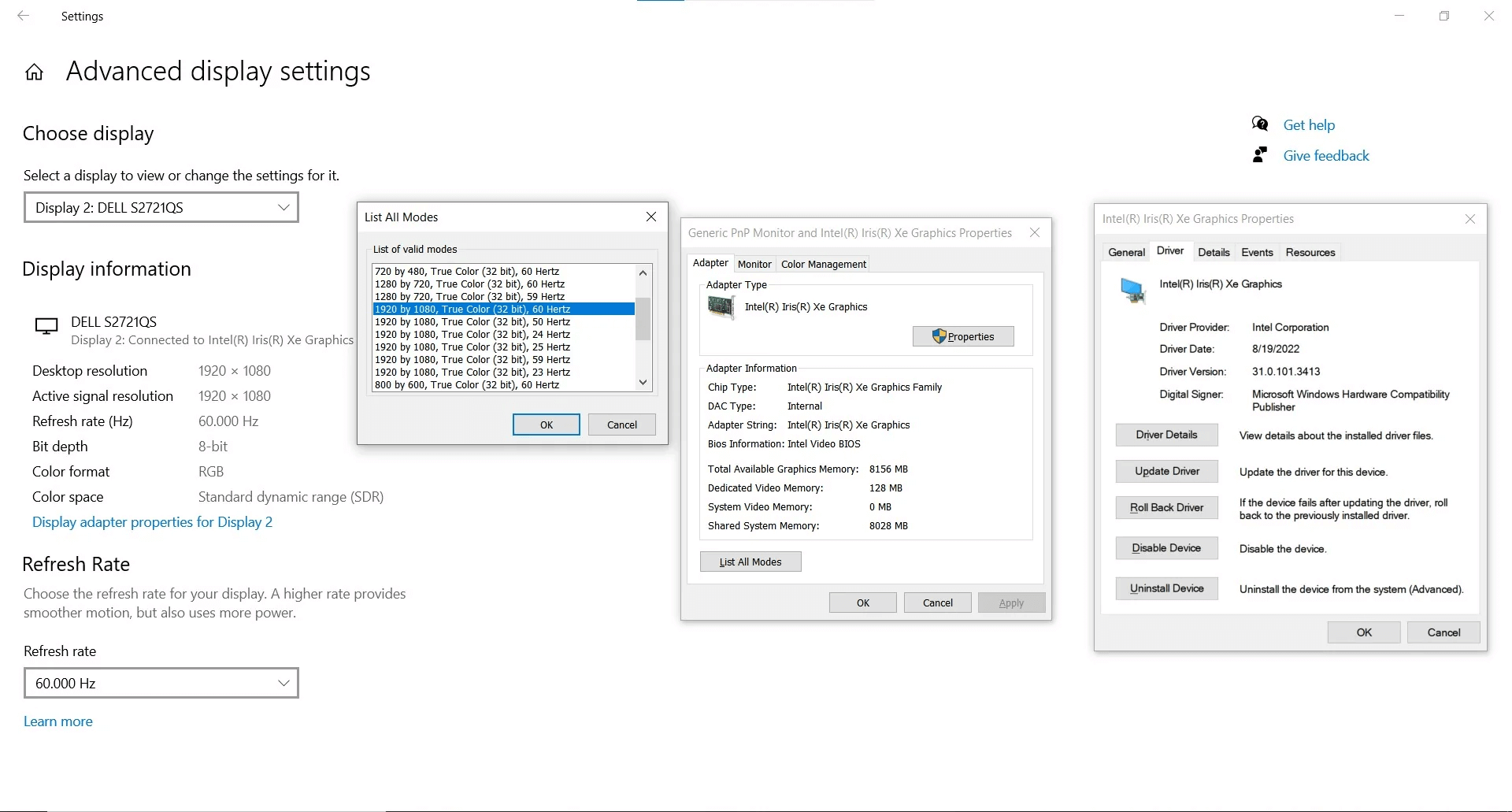This screenshot has width=1512, height=812.
Task: Open the Get help link
Action: [1309, 124]
